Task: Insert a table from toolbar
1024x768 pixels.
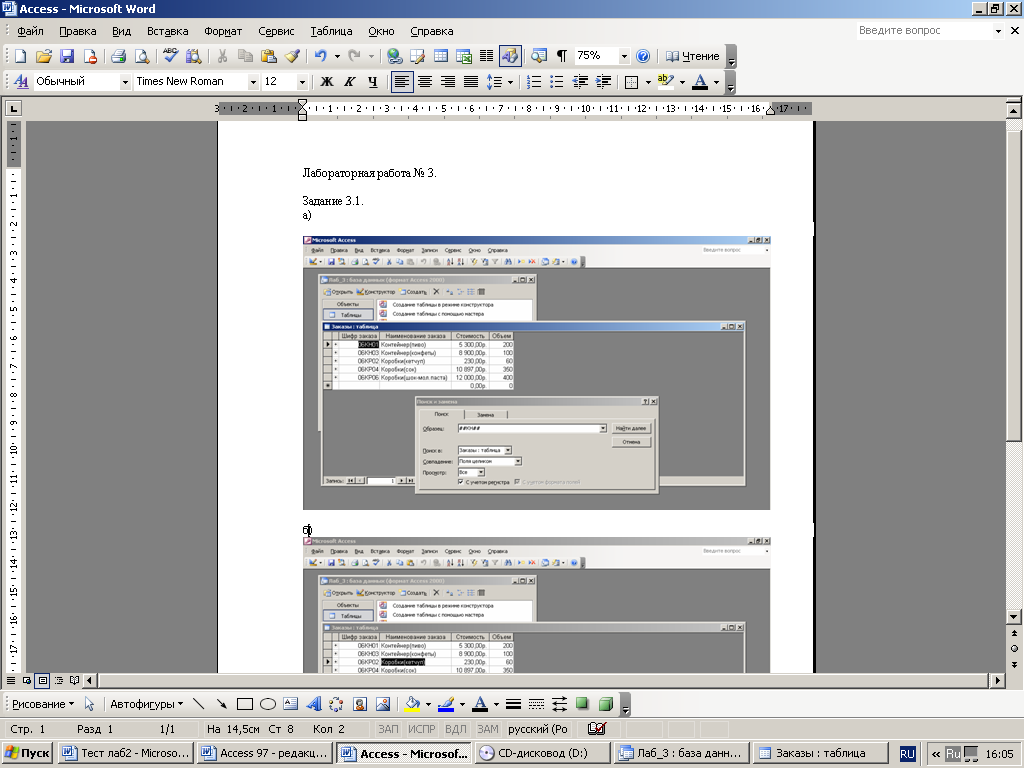Action: pyautogui.click(x=441, y=56)
